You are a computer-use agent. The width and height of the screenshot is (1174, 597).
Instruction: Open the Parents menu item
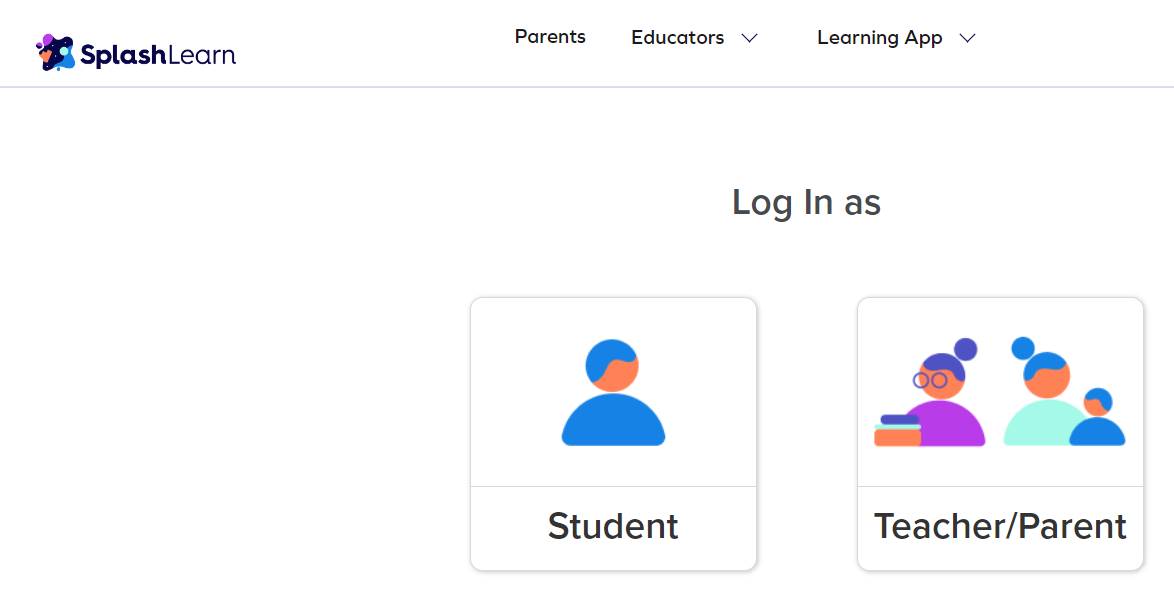[x=550, y=36]
